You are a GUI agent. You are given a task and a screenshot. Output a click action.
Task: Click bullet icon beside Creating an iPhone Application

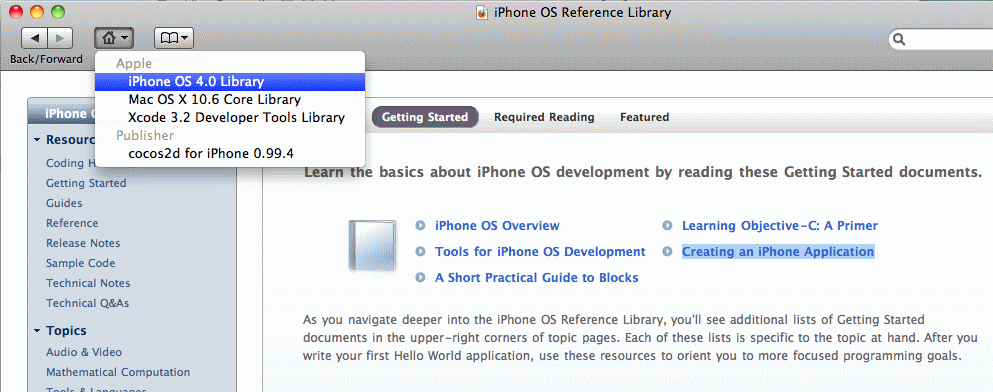tap(667, 251)
